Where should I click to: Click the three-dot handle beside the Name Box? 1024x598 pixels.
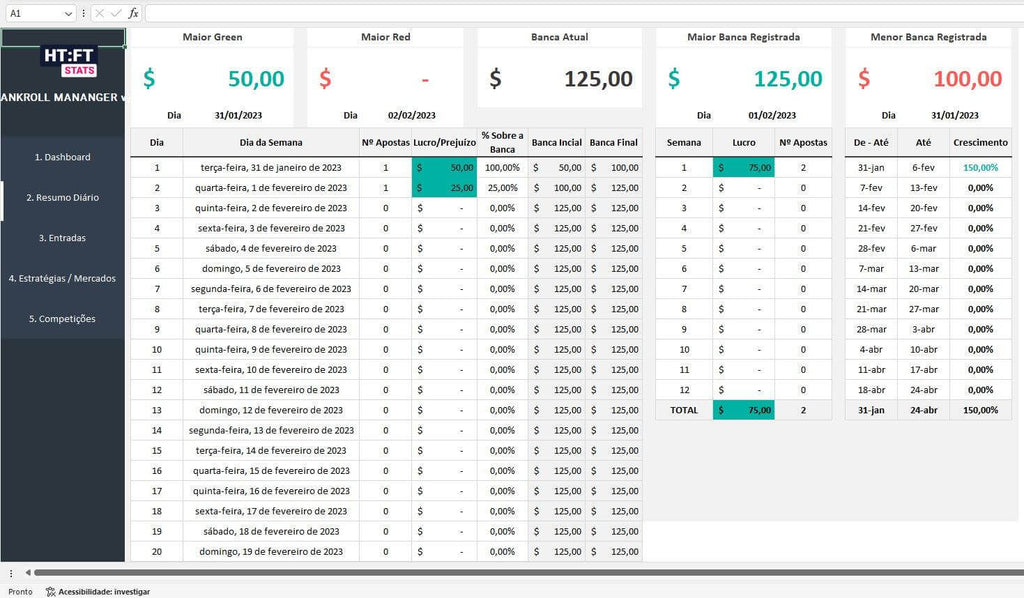[83, 13]
